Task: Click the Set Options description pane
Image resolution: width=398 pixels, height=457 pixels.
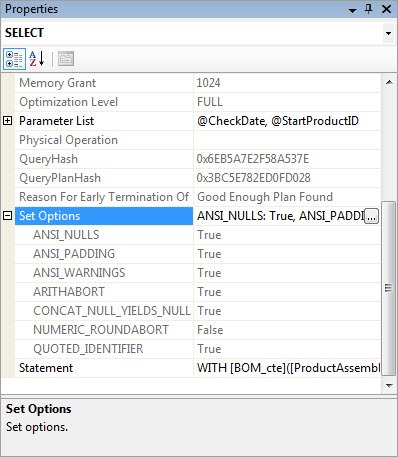Action: pyautogui.click(x=199, y=427)
